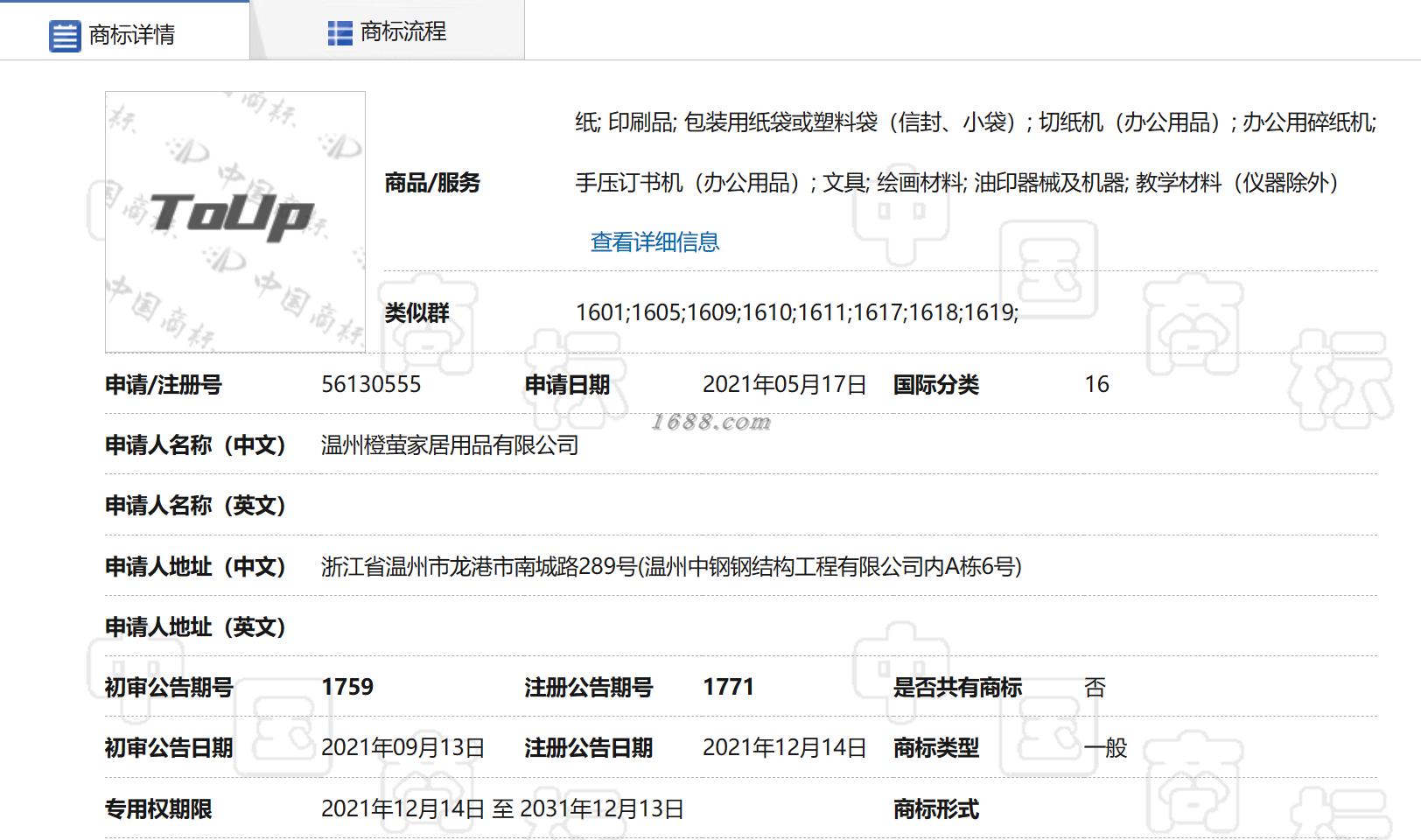Screen dimensions: 1421x840
Task: Select the 注册公告日期 value 2021年12月14日
Action: [x=784, y=748]
